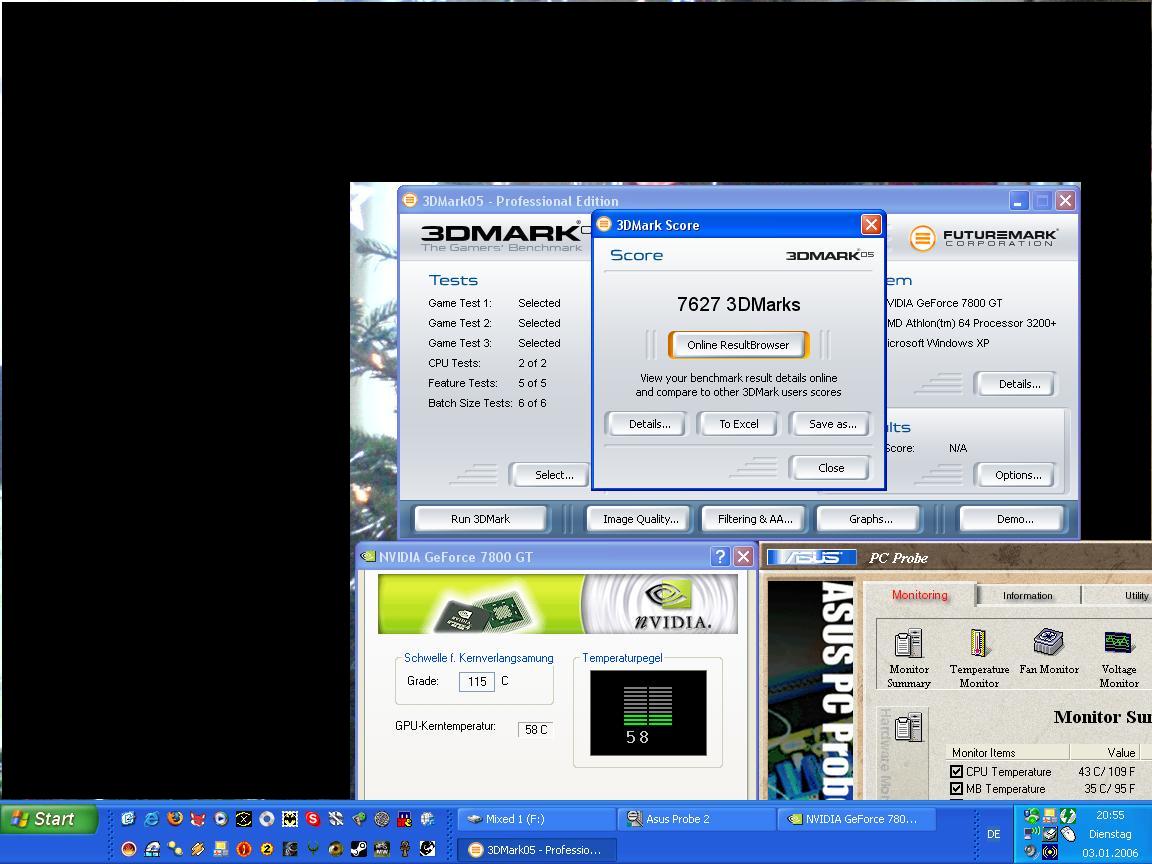Click the NVIDIA window help question-mark button

pyautogui.click(x=720, y=557)
